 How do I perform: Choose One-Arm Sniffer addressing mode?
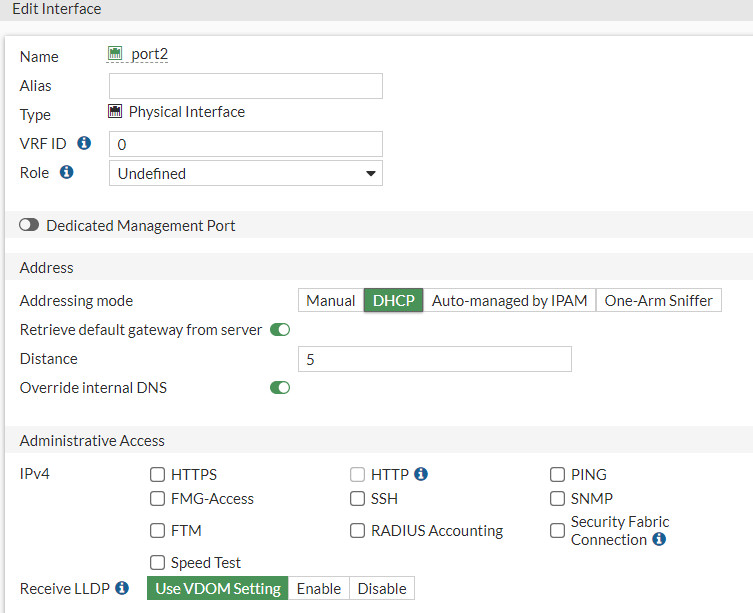coord(658,300)
